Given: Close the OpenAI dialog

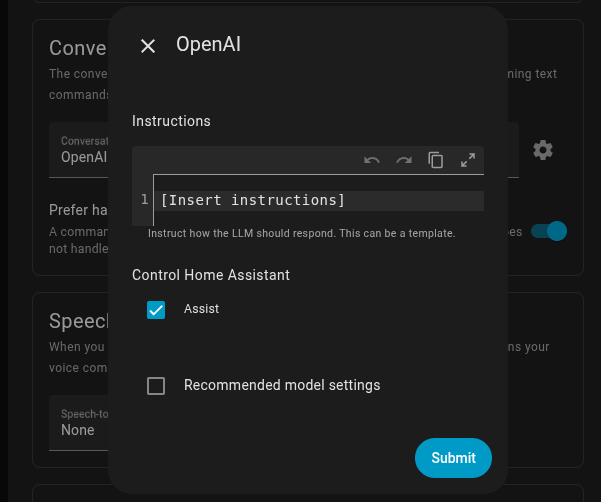Looking at the screenshot, I should (x=148, y=46).
